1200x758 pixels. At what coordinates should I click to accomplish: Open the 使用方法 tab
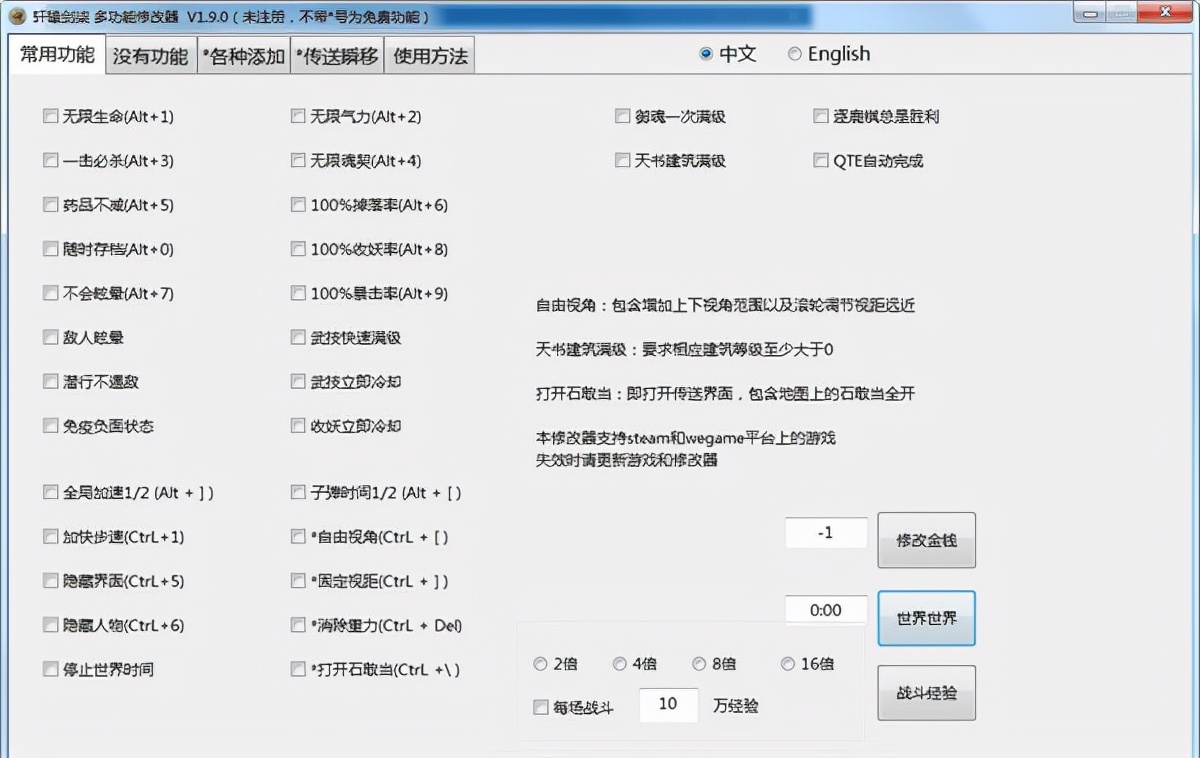coord(429,55)
